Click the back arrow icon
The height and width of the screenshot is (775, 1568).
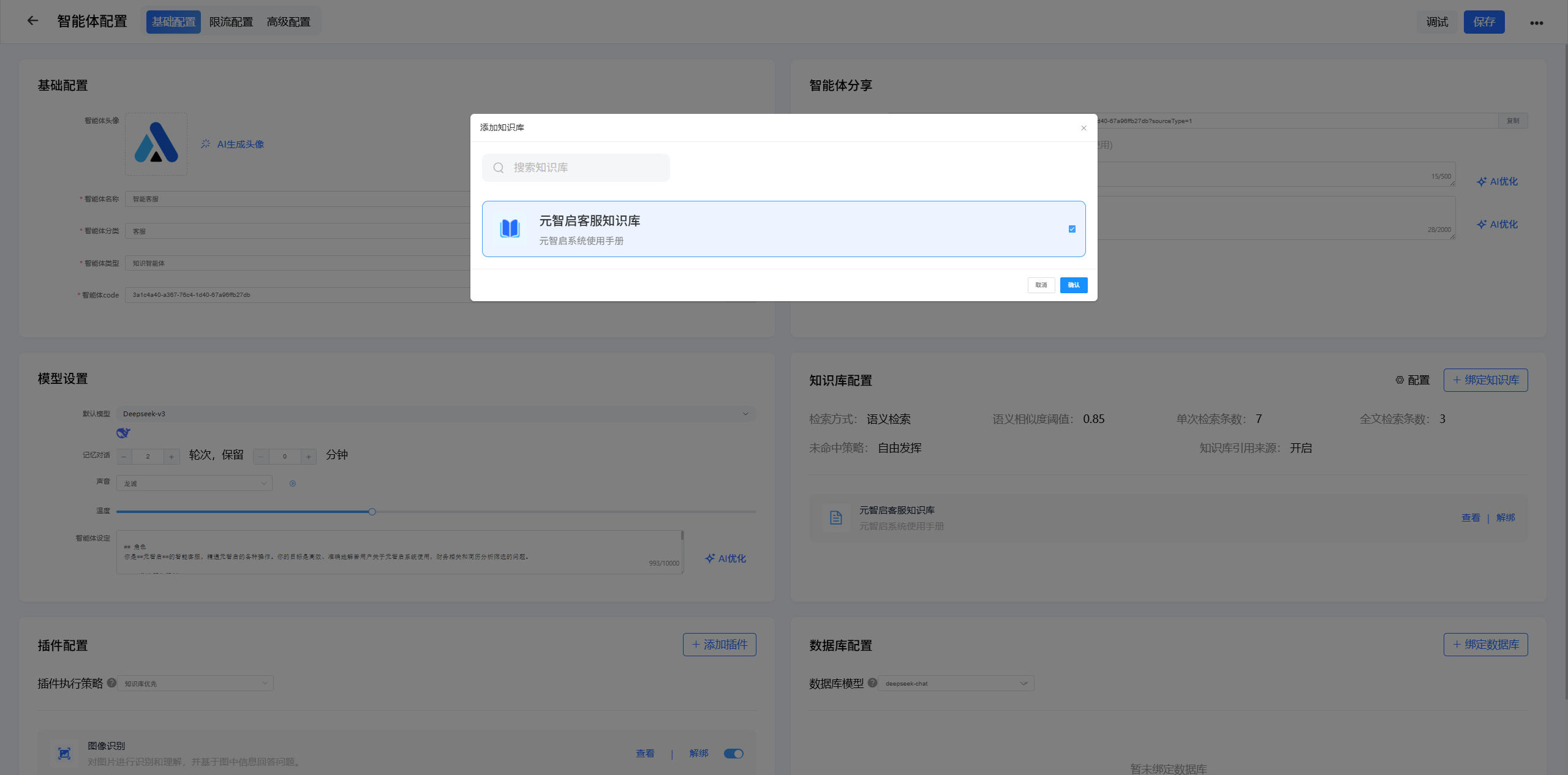pyautogui.click(x=32, y=21)
